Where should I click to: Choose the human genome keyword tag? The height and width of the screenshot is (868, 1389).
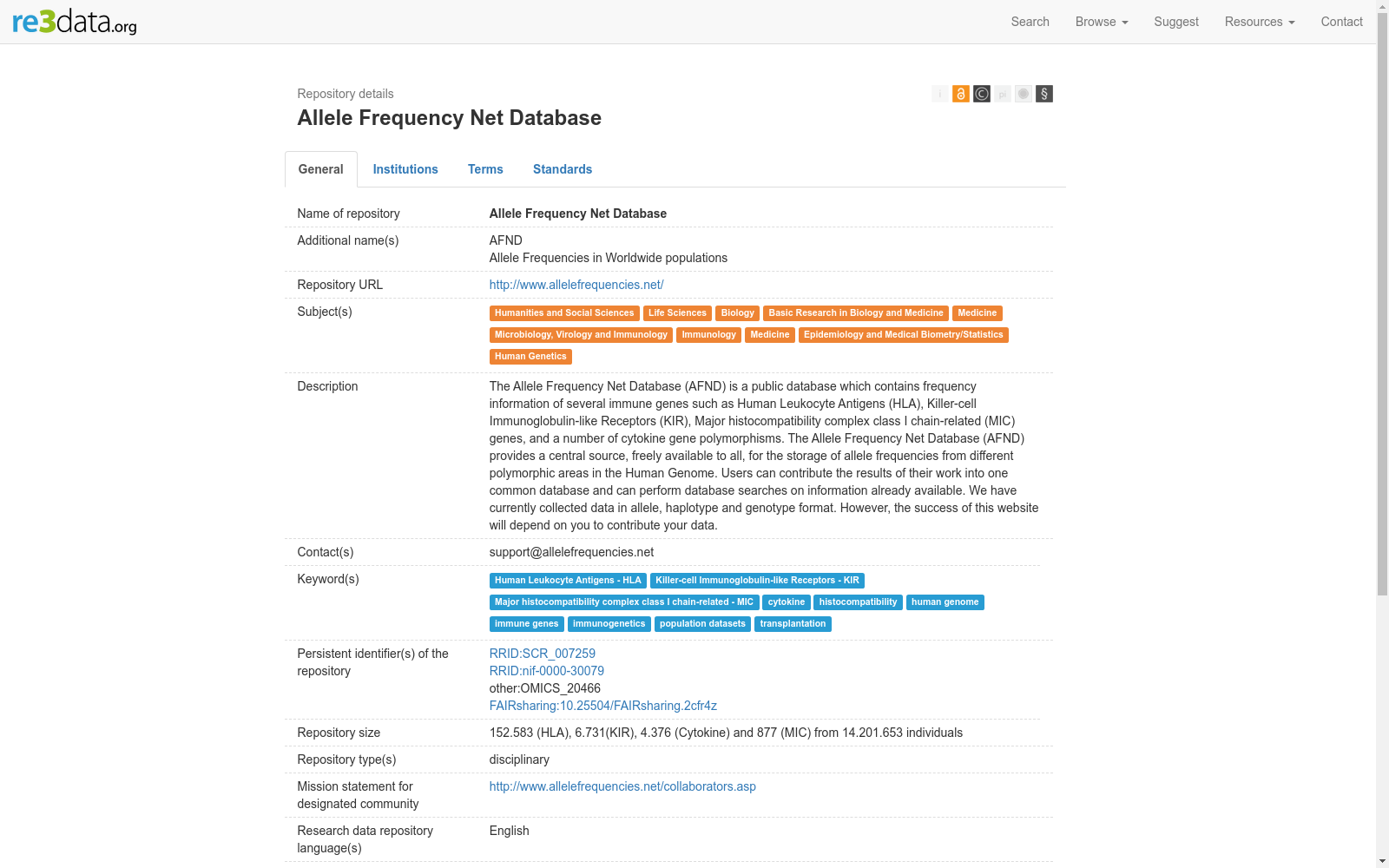coord(945,602)
